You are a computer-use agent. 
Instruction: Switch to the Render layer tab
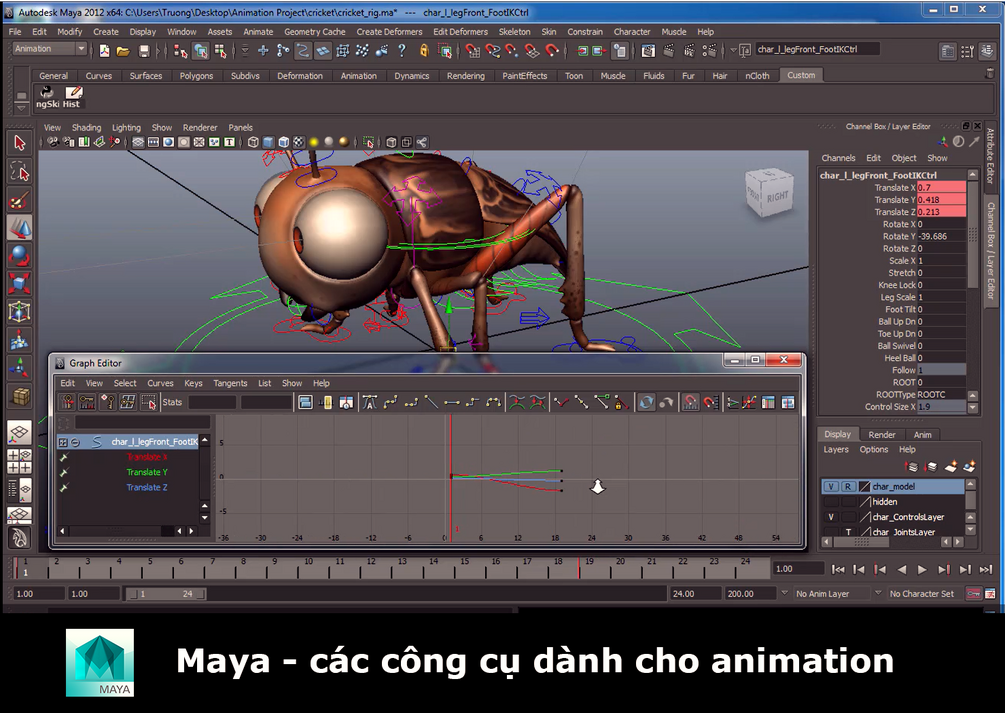pyautogui.click(x=881, y=435)
